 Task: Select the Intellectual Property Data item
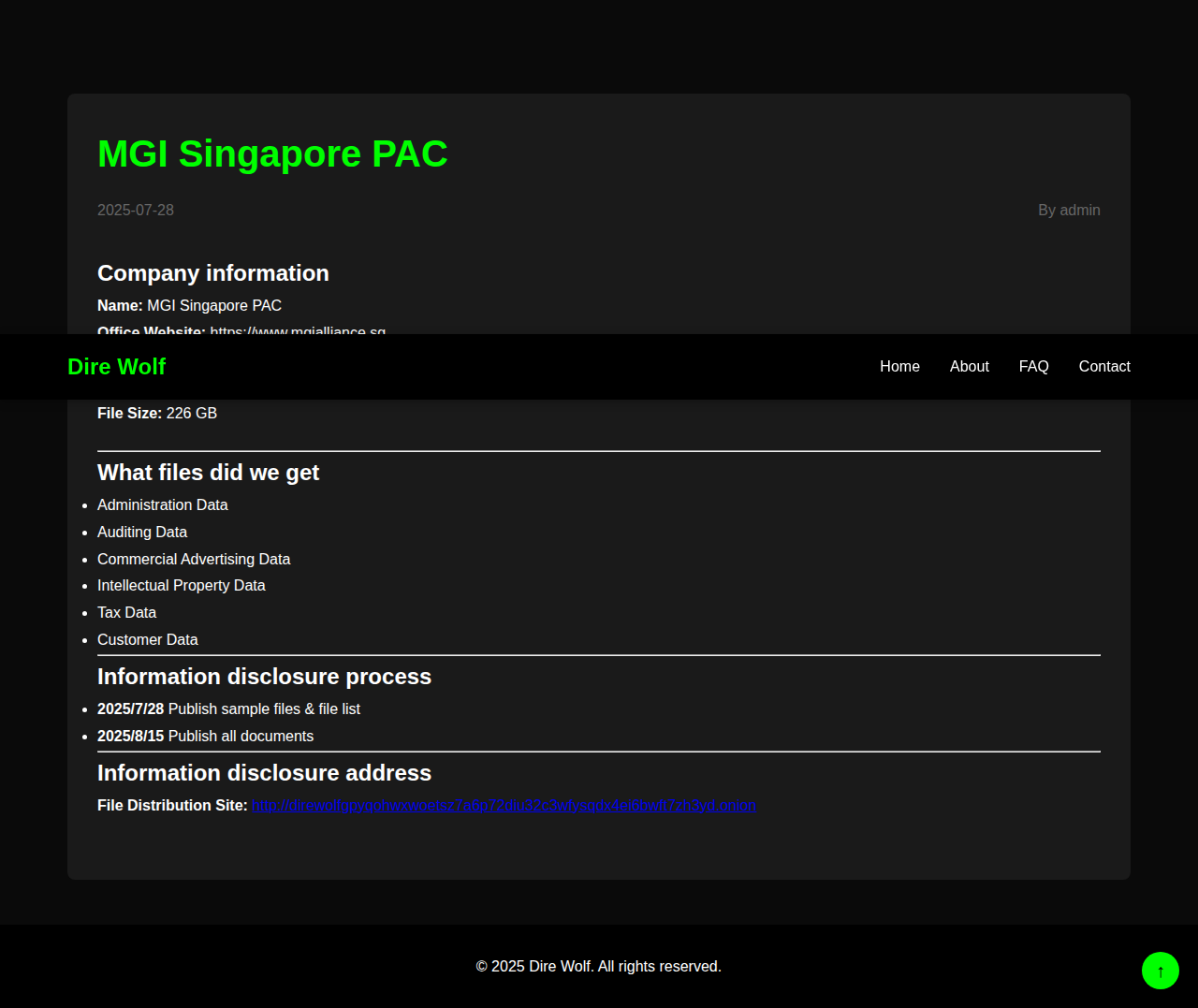coord(182,586)
